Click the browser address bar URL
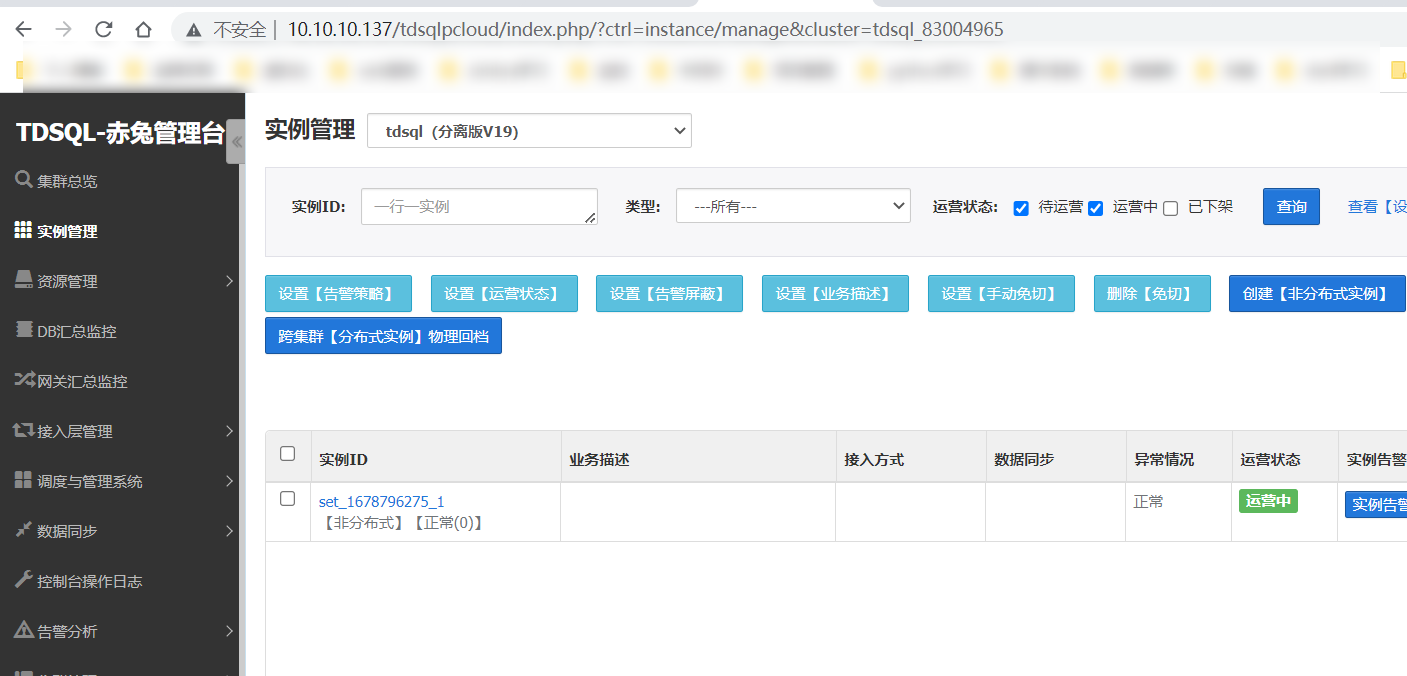 pos(645,30)
